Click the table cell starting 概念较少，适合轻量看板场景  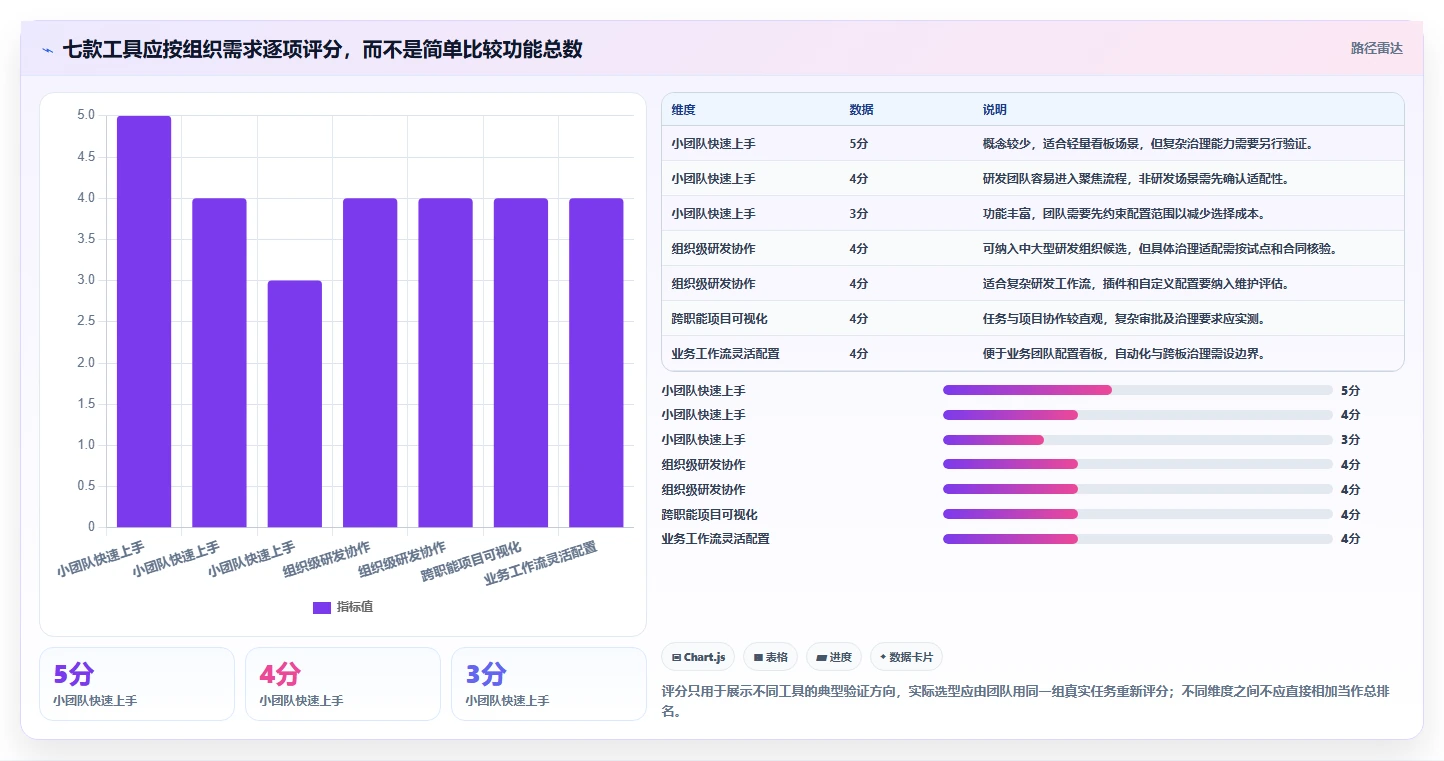[1147, 144]
